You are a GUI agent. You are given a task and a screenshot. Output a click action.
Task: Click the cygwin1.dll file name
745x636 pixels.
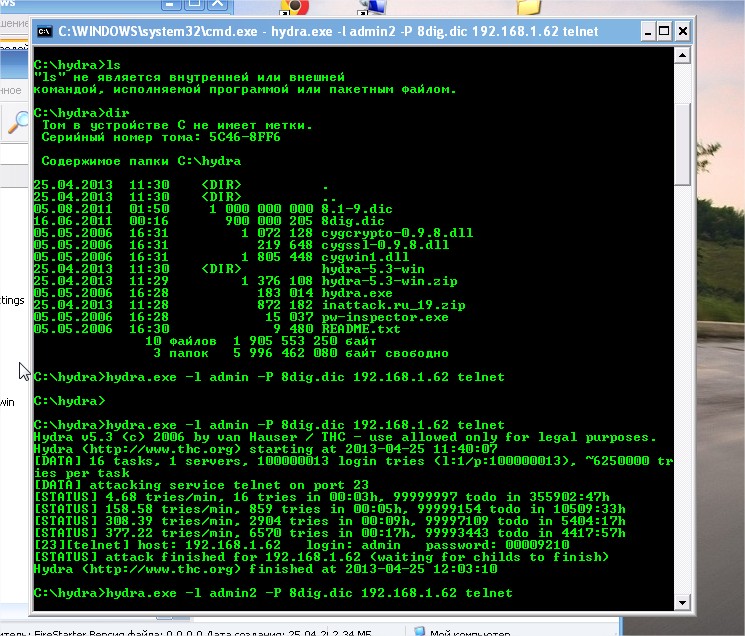click(x=365, y=257)
